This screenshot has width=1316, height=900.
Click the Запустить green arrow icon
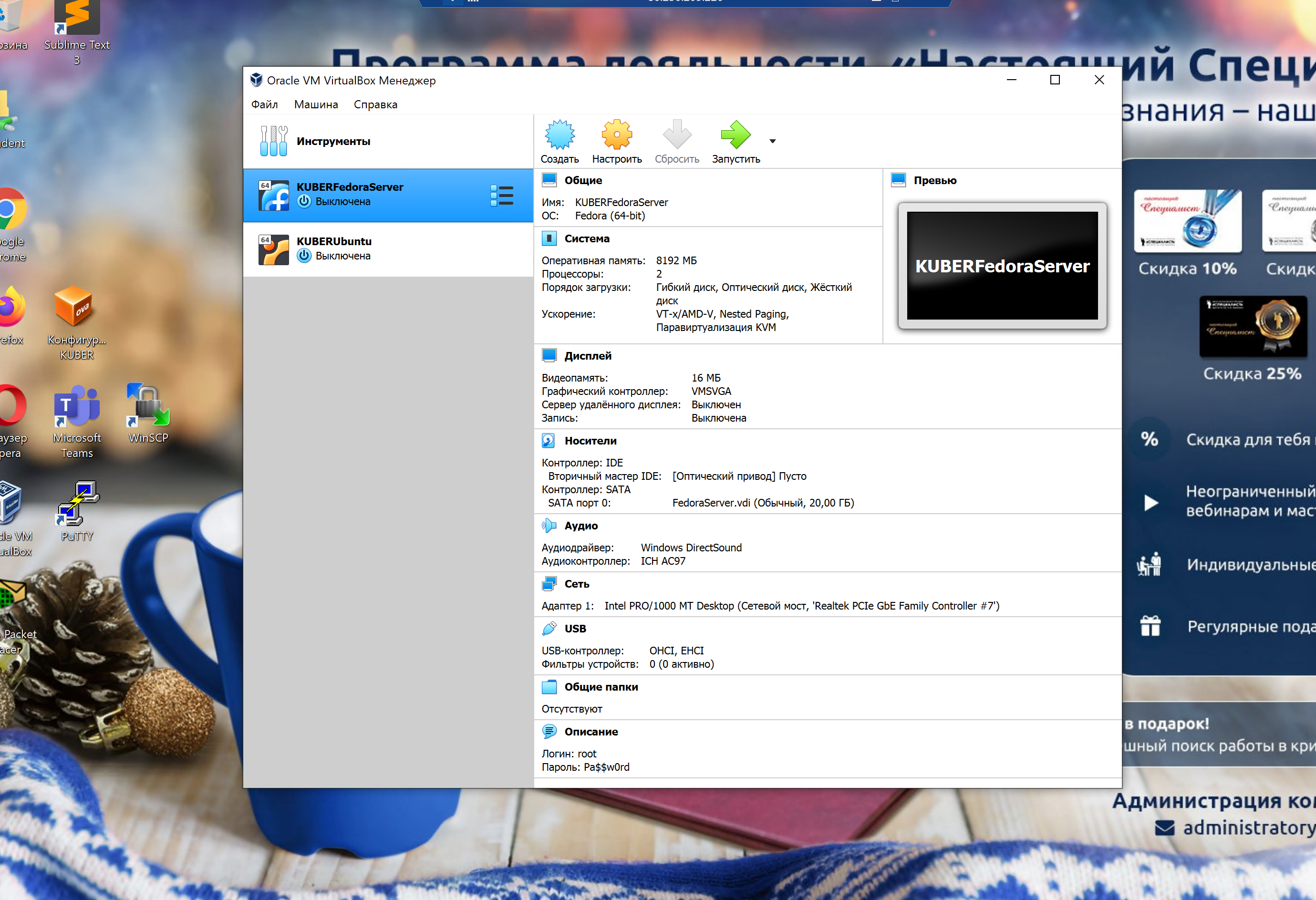coord(735,135)
